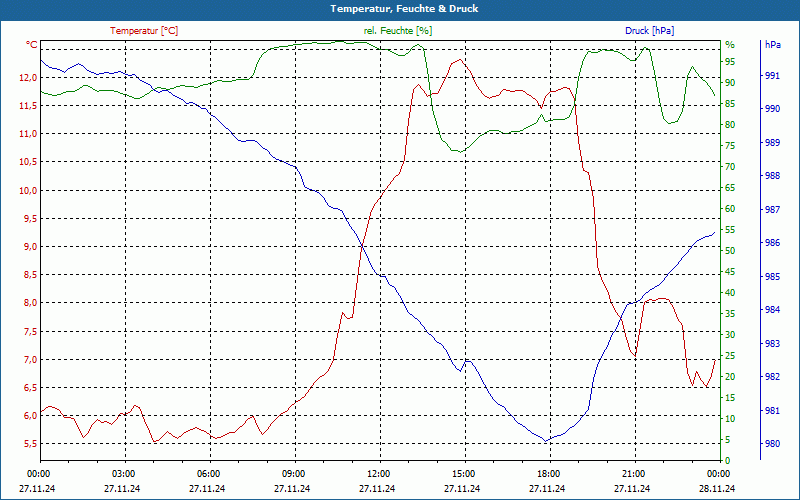The image size is (800, 500).
Task: Click green humidity axis value '40'
Action: click(x=730, y=293)
